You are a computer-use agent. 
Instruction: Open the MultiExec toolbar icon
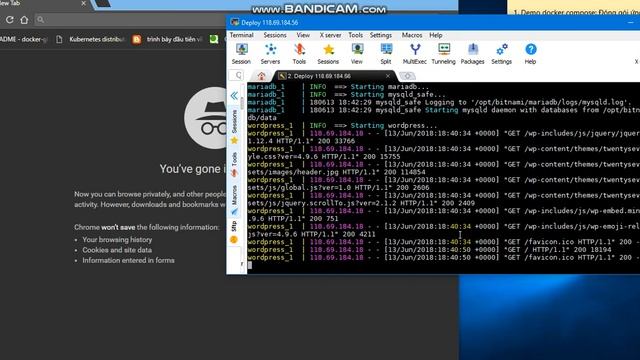tap(415, 54)
